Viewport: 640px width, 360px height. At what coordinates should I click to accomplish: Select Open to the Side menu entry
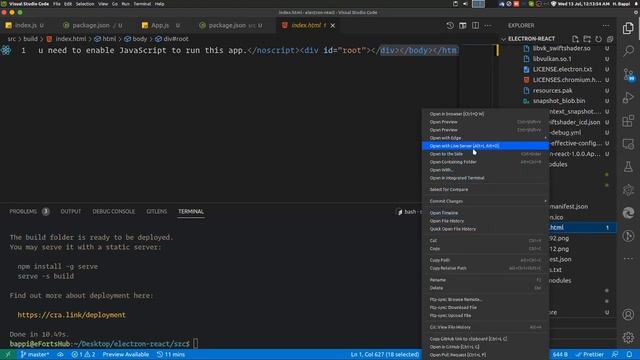point(485,154)
